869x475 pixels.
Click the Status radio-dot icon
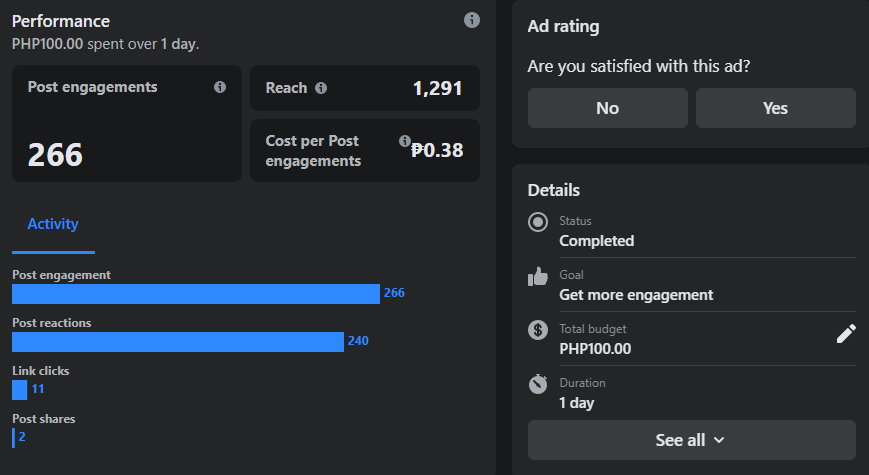click(538, 222)
